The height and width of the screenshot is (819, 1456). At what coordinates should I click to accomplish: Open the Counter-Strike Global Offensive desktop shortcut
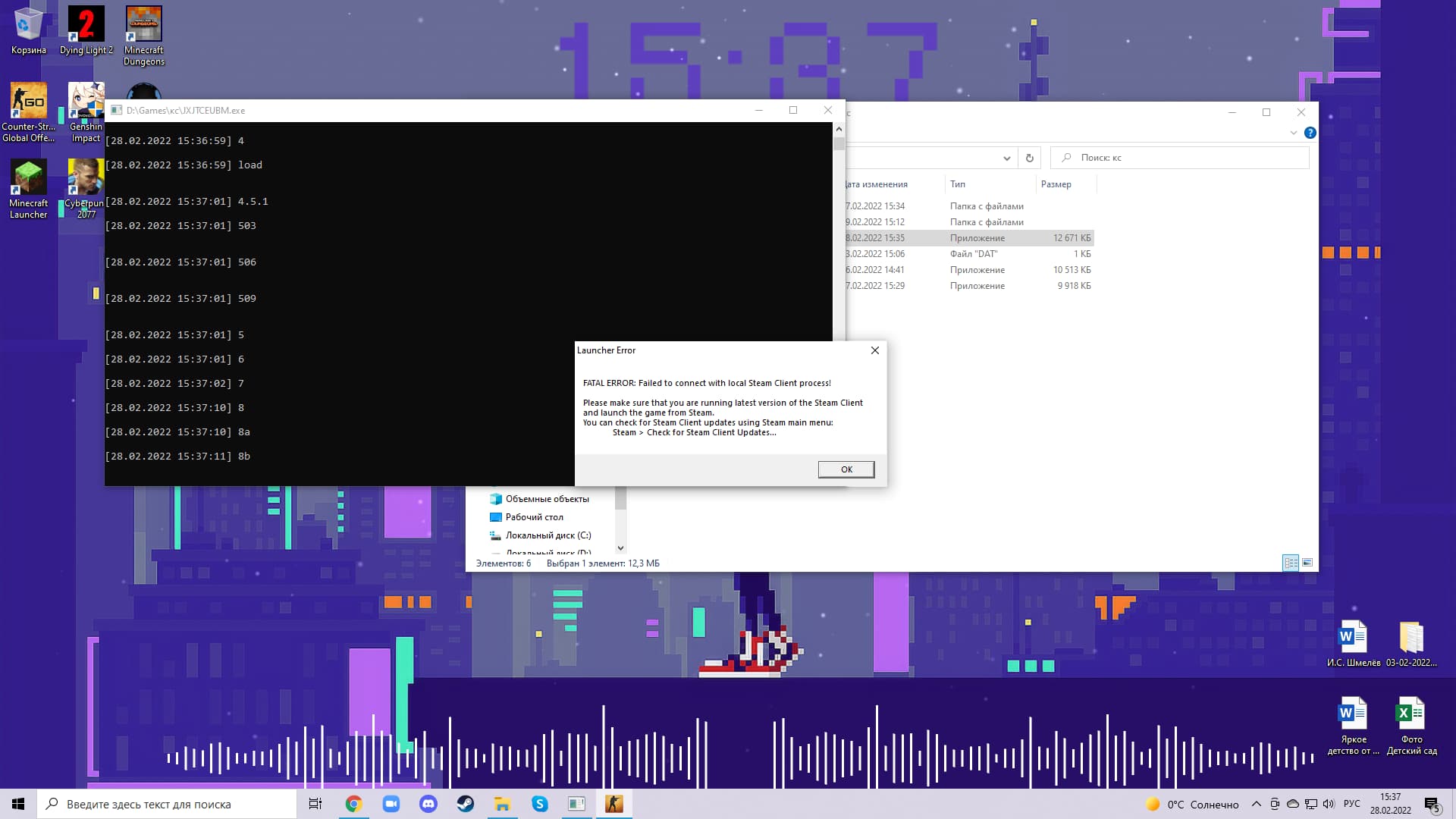29,112
